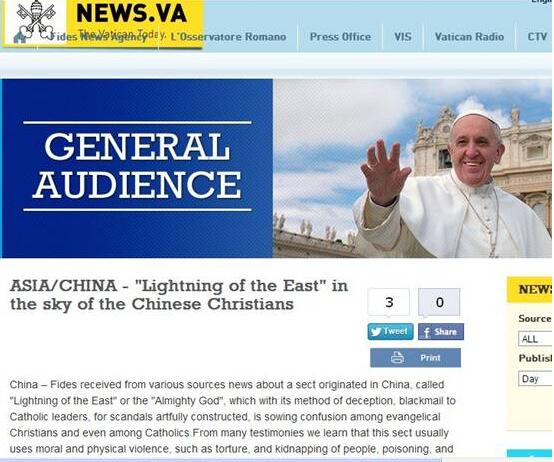The height and width of the screenshot is (462, 554).
Task: Click the Facebook share count showing 0
Action: click(x=439, y=302)
